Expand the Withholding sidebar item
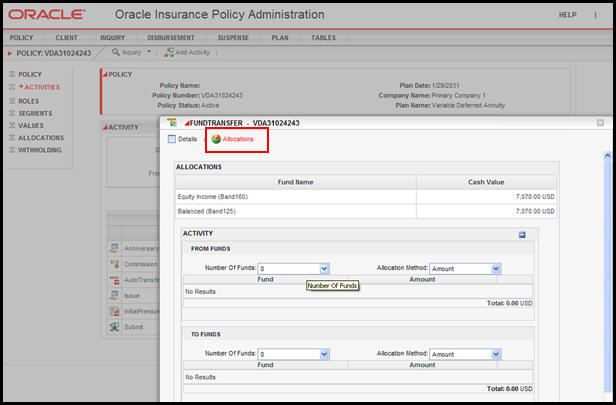616x405 pixels. pyautogui.click(x=12, y=150)
